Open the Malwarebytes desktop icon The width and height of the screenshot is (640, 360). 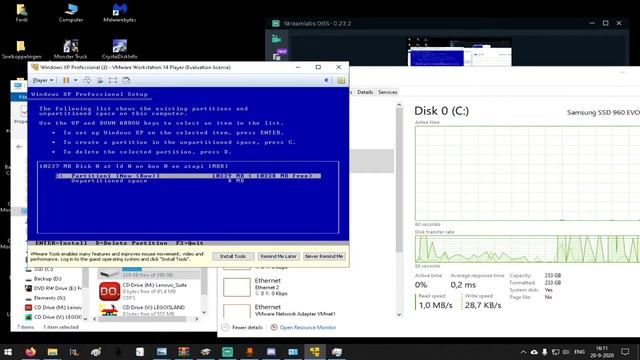[x=120, y=12]
